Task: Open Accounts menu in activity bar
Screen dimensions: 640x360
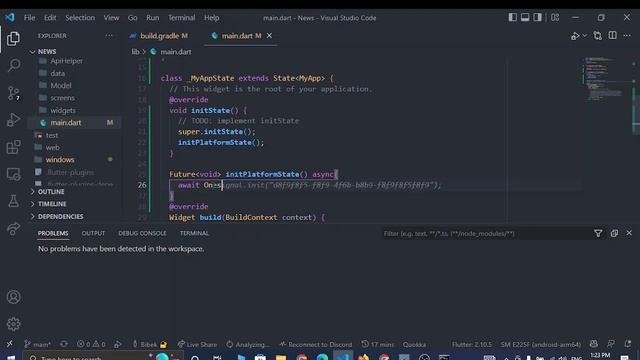Action: pyautogui.click(x=13, y=297)
